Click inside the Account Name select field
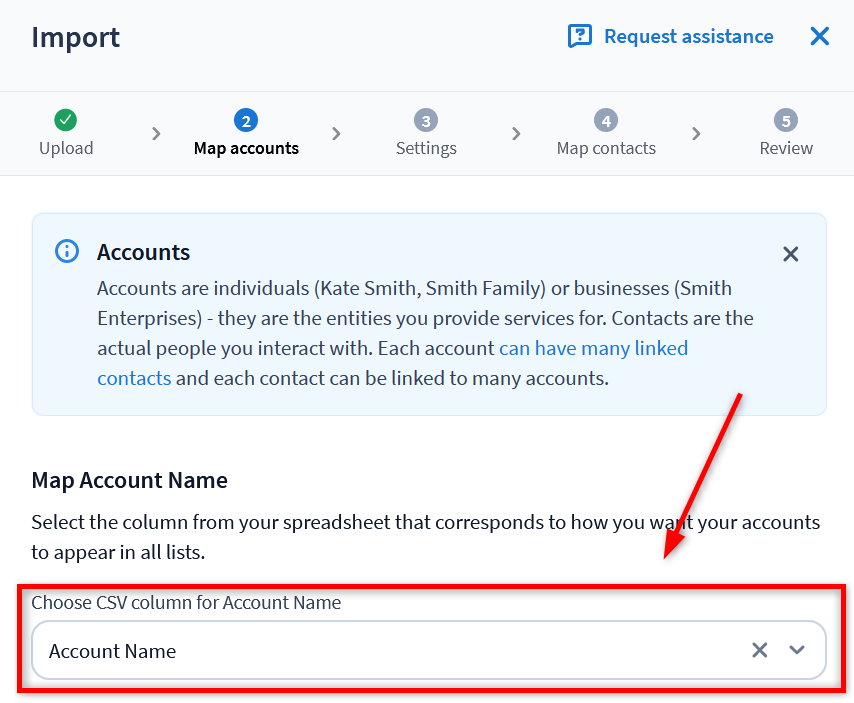Viewport: 854px width, 703px height. coord(380,650)
